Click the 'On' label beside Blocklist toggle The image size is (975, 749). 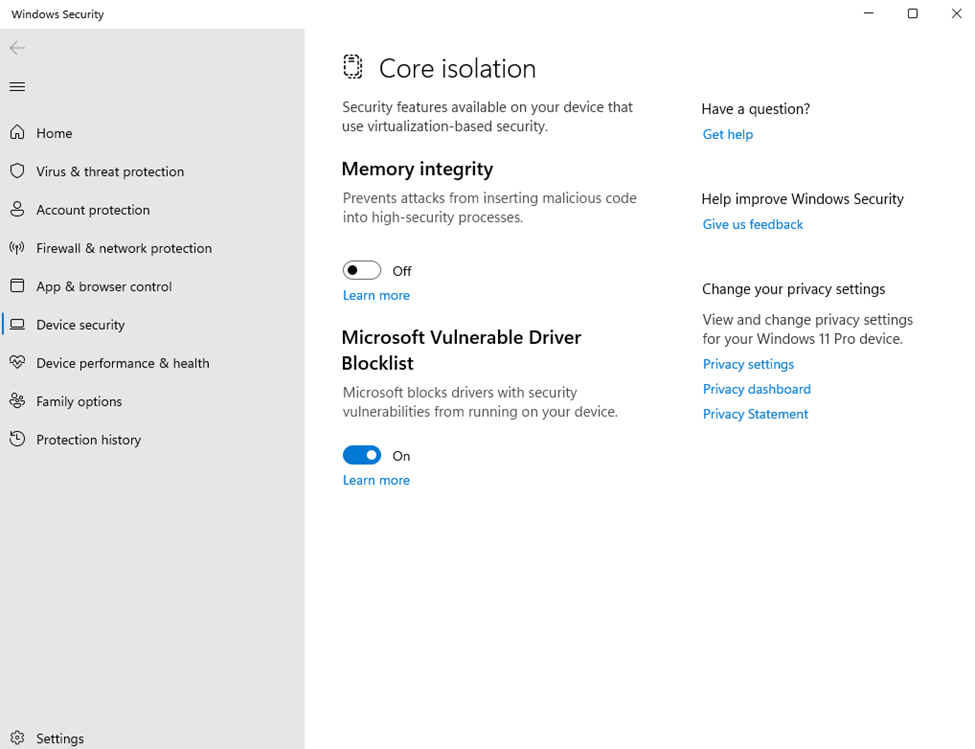[x=401, y=456]
